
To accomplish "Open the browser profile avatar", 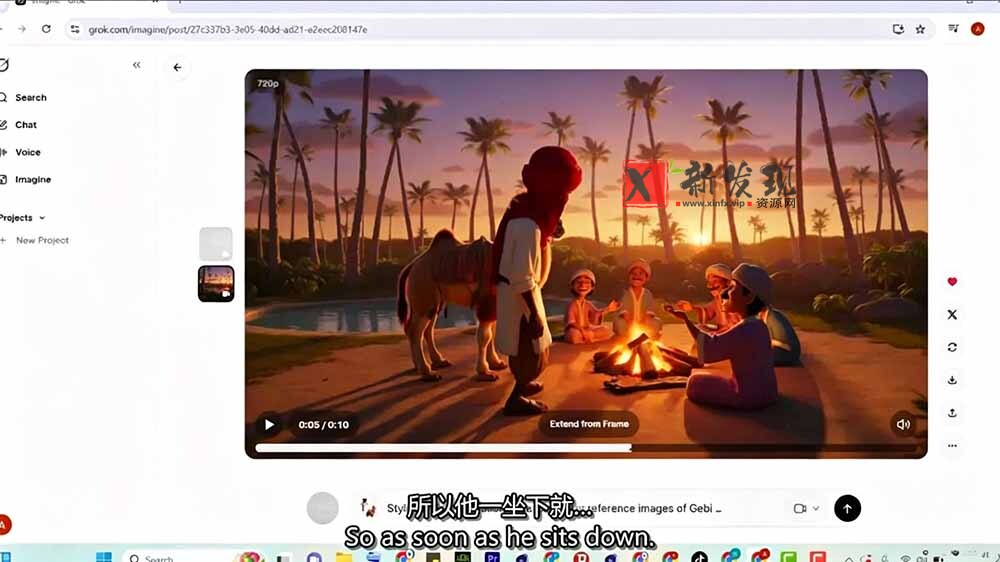I will point(977,29).
